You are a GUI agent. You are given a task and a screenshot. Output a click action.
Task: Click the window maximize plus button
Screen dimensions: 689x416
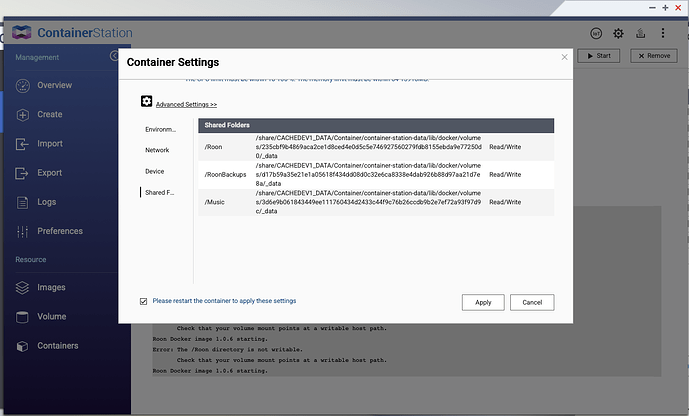[x=665, y=8]
